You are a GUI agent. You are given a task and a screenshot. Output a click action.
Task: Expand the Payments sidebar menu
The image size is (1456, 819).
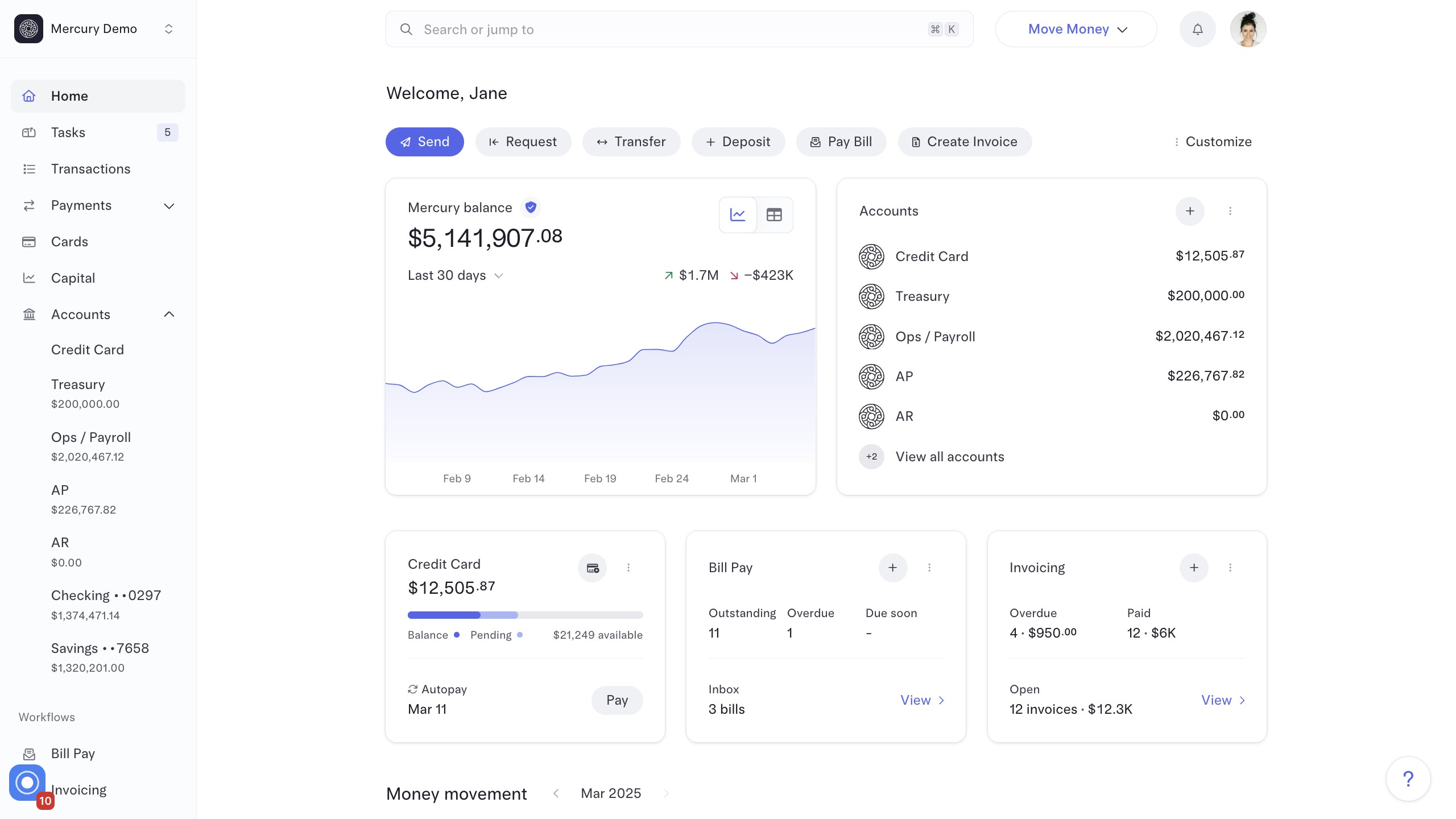[169, 205]
